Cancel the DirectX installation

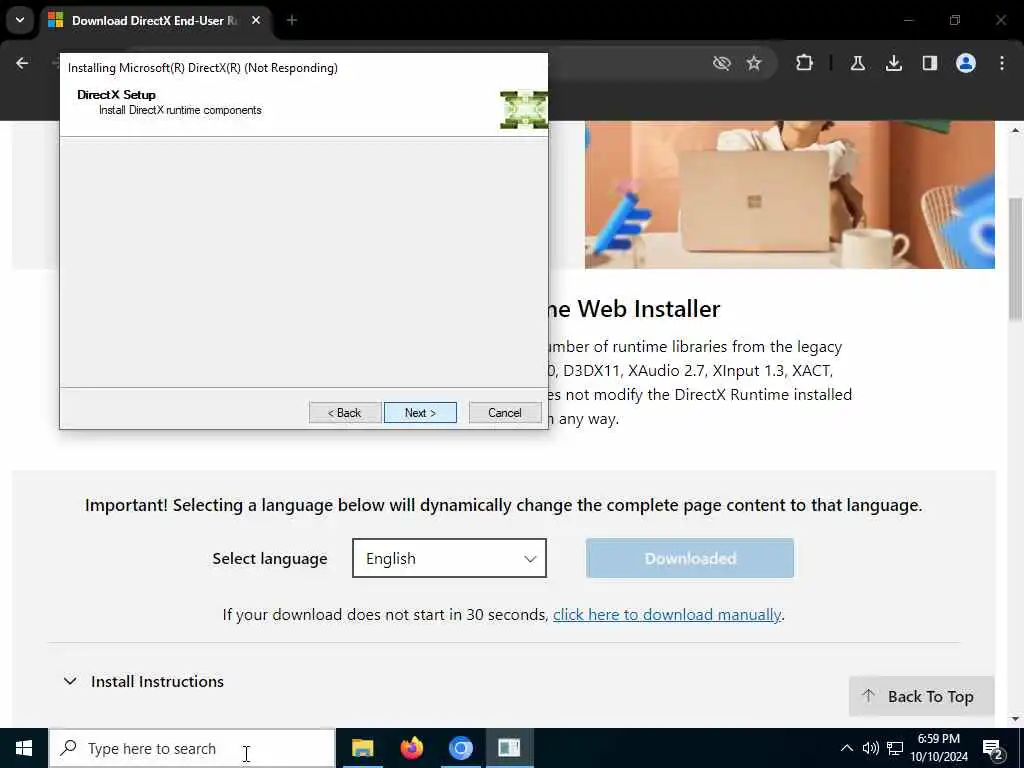[505, 413]
